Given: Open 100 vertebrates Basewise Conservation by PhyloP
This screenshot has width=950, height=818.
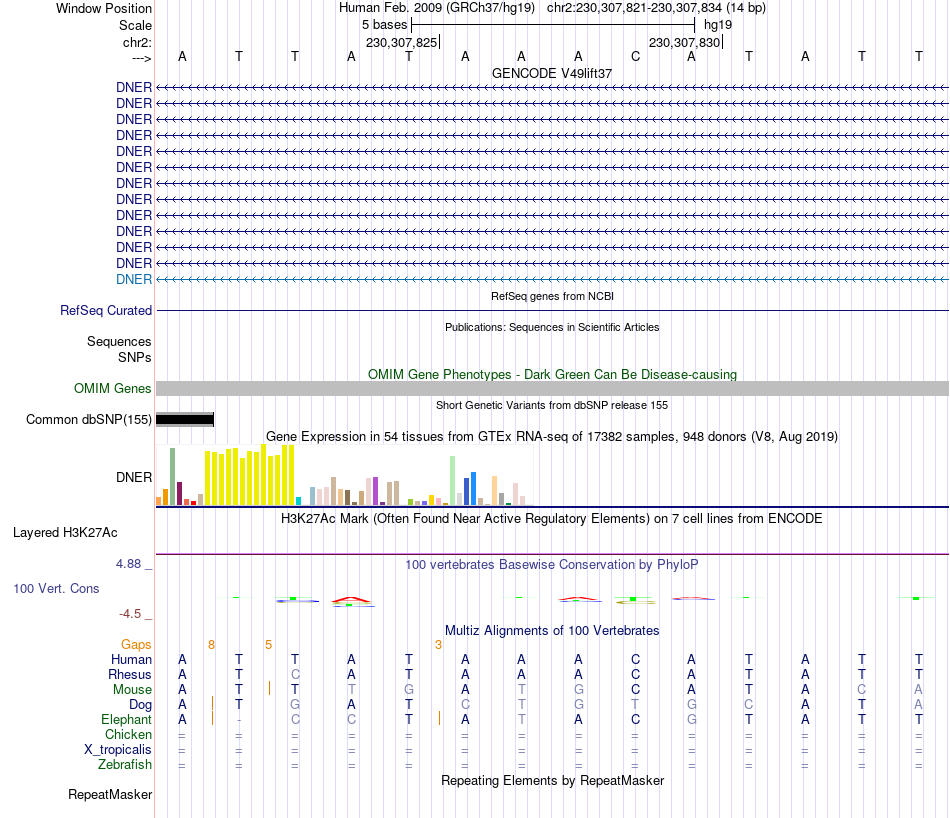Looking at the screenshot, I should click(x=552, y=565).
